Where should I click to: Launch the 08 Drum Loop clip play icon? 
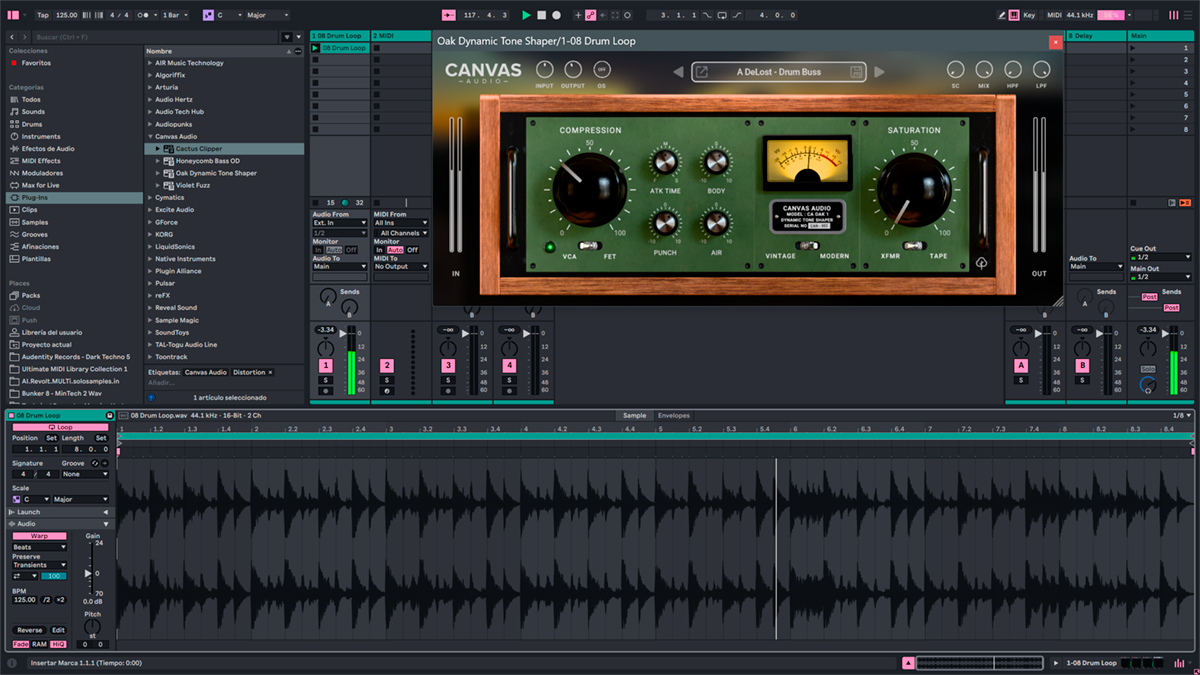click(x=316, y=48)
